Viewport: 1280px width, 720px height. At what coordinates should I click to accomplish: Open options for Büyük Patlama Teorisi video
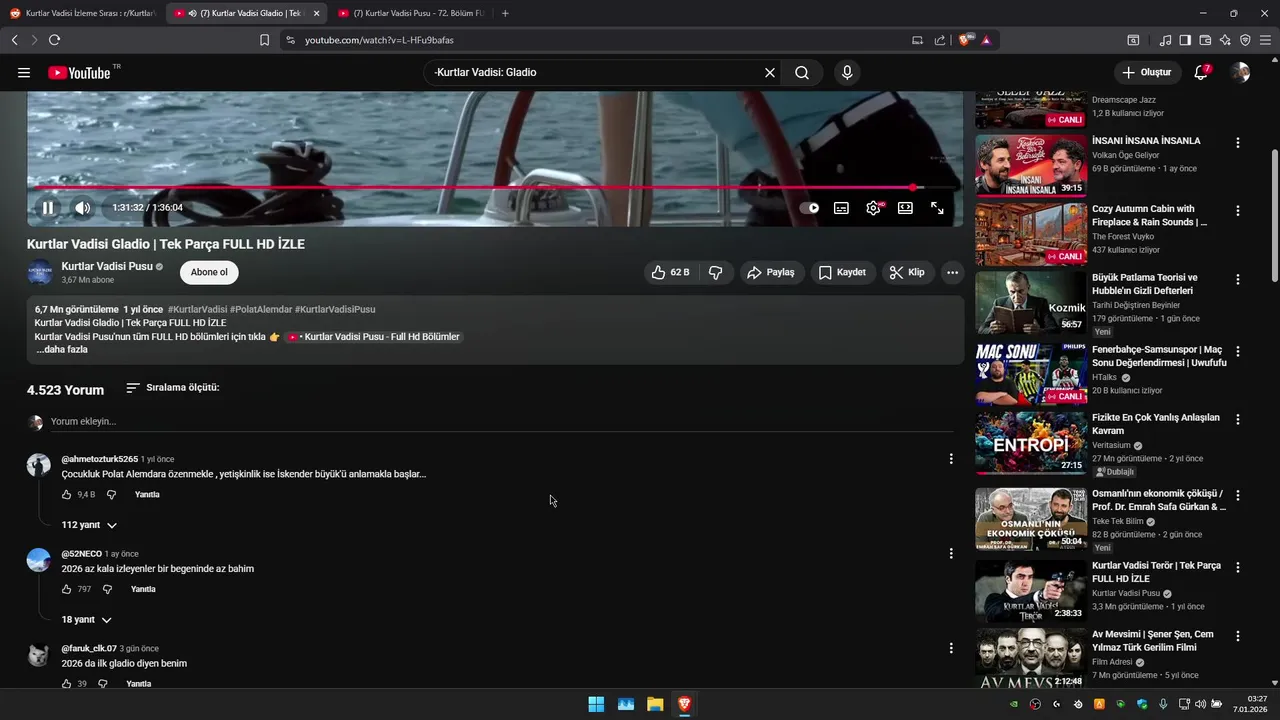tap(1238, 279)
